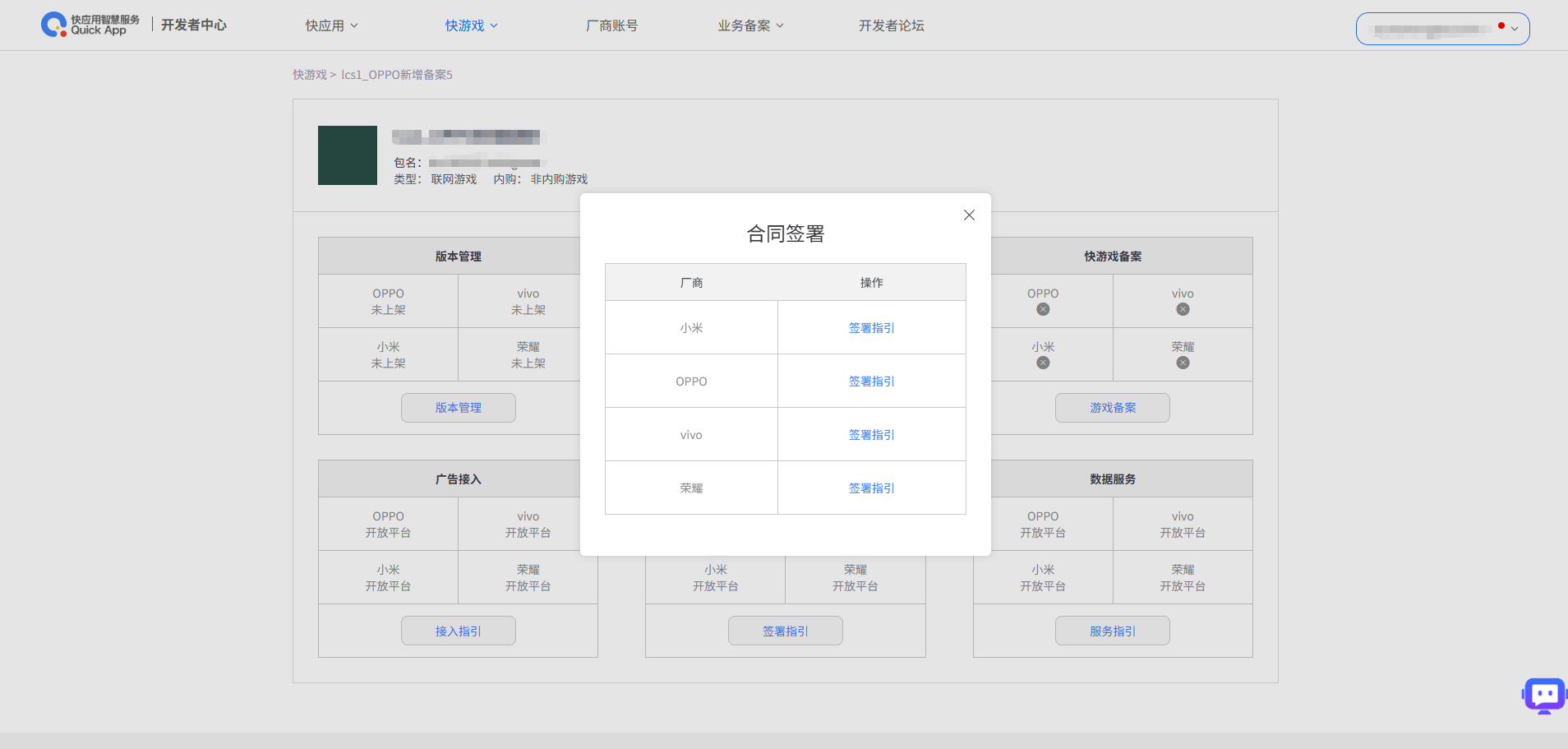1568x749 pixels.
Task: Click 小米 status icon under 快游戏备案
Action: tap(1043, 363)
